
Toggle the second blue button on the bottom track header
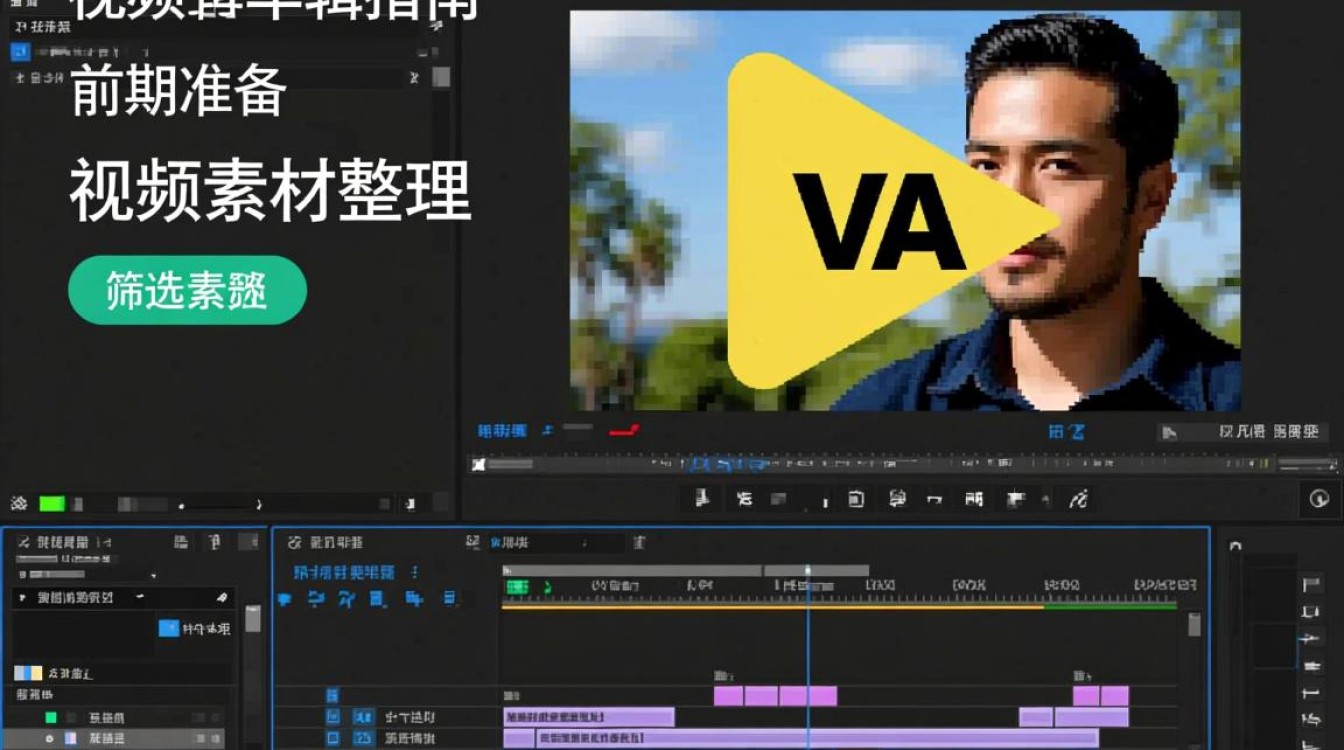pyautogui.click(x=363, y=739)
